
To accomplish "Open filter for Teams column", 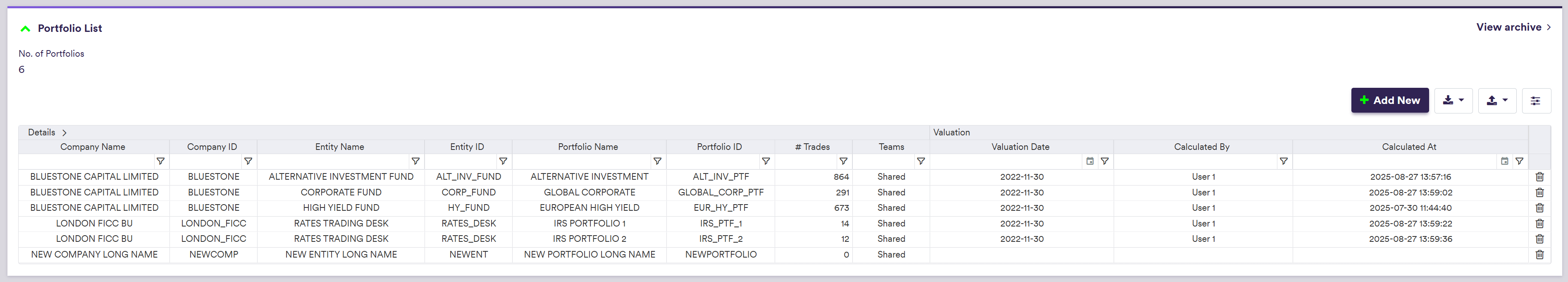I will coord(920,162).
